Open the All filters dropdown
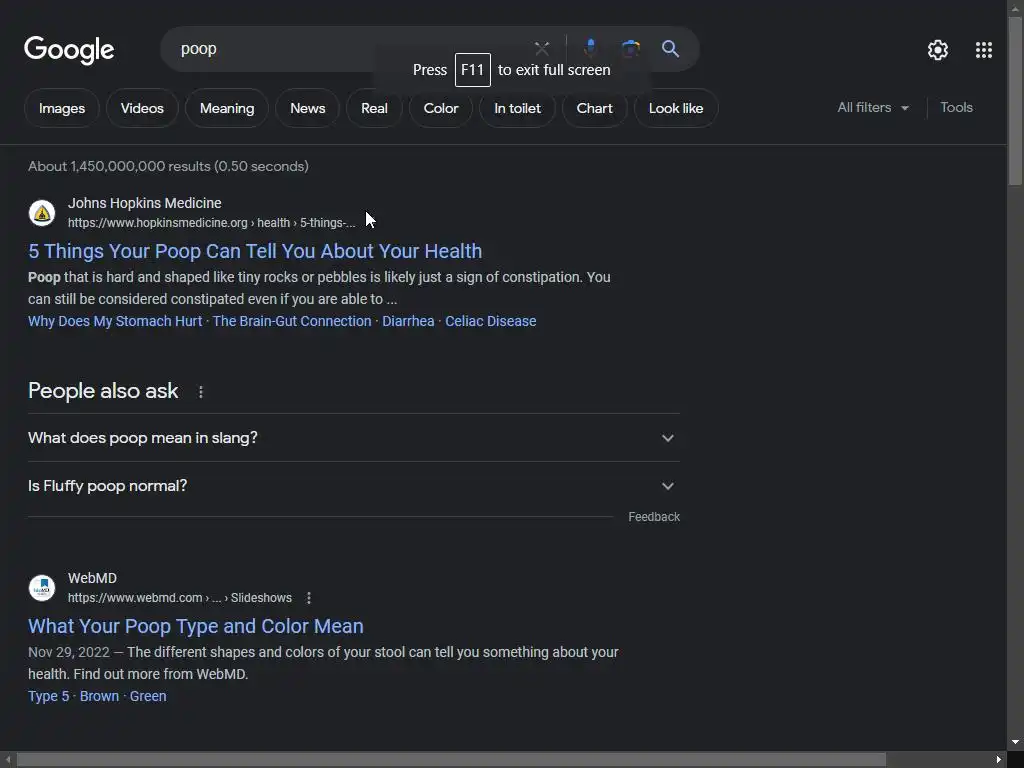This screenshot has width=1024, height=768. click(x=872, y=108)
